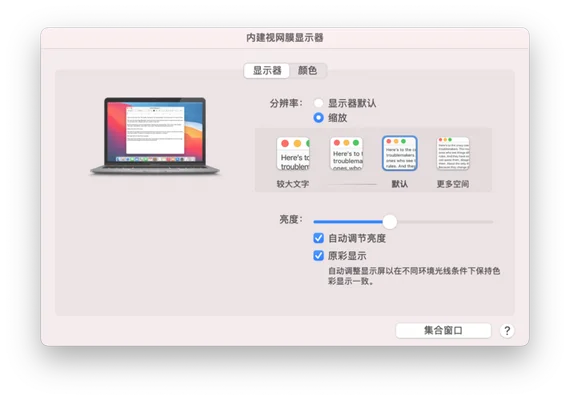Choose the 更多空间 scaling thumbnail
Screen dimensions: 570x400
pos(453,153)
